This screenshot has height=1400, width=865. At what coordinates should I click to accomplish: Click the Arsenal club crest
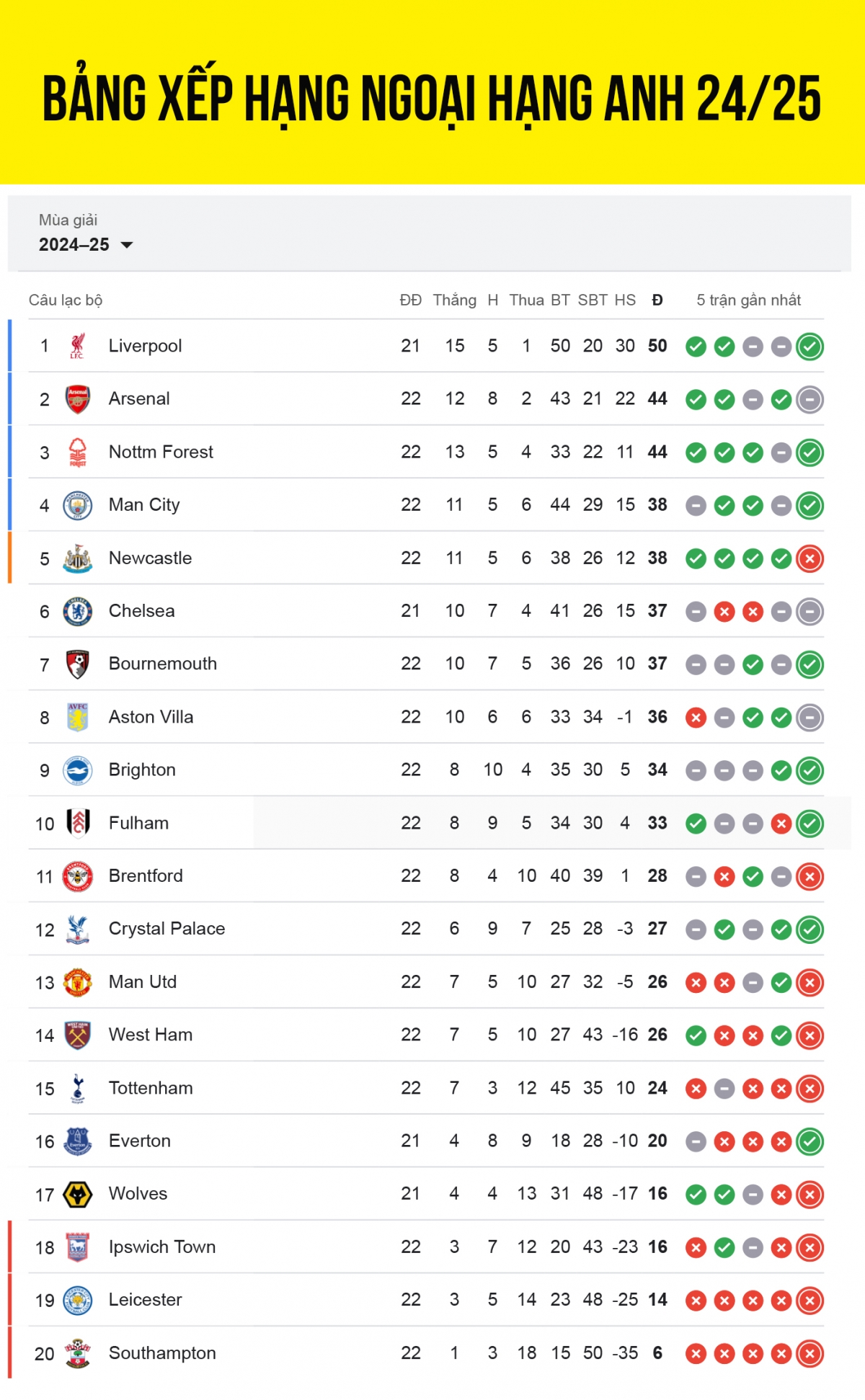(x=77, y=399)
